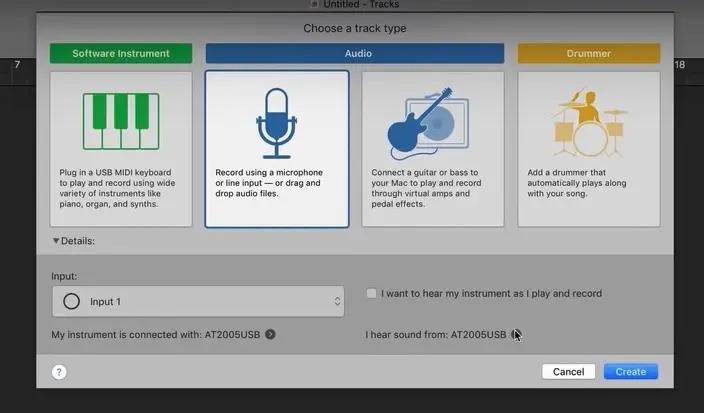
Task: Pick the Drummer track icon
Action: tap(588, 122)
